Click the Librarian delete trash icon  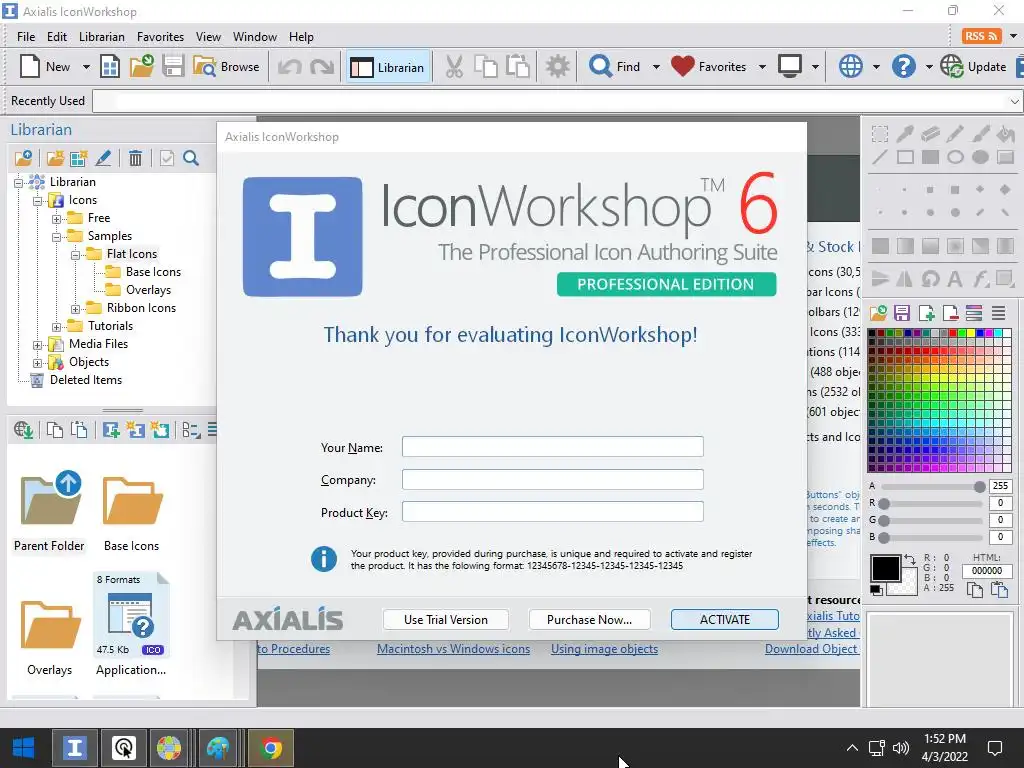tap(135, 158)
